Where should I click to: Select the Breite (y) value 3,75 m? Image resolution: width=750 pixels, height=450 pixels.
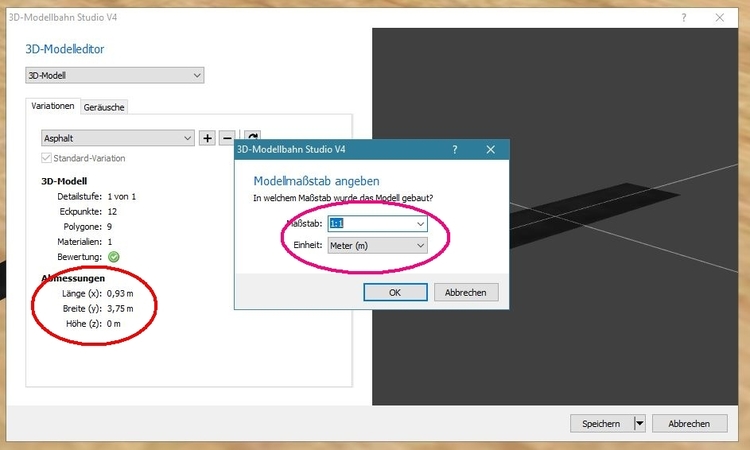[120, 308]
